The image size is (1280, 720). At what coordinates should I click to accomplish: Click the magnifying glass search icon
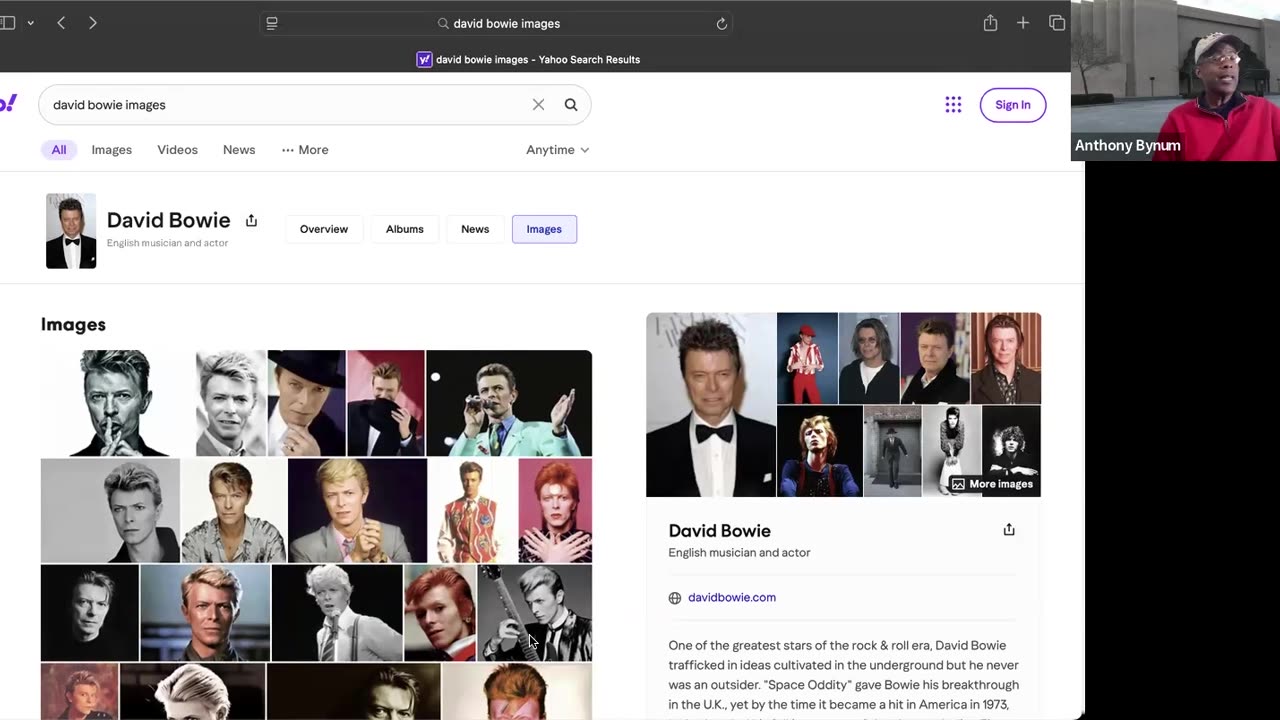(x=571, y=105)
